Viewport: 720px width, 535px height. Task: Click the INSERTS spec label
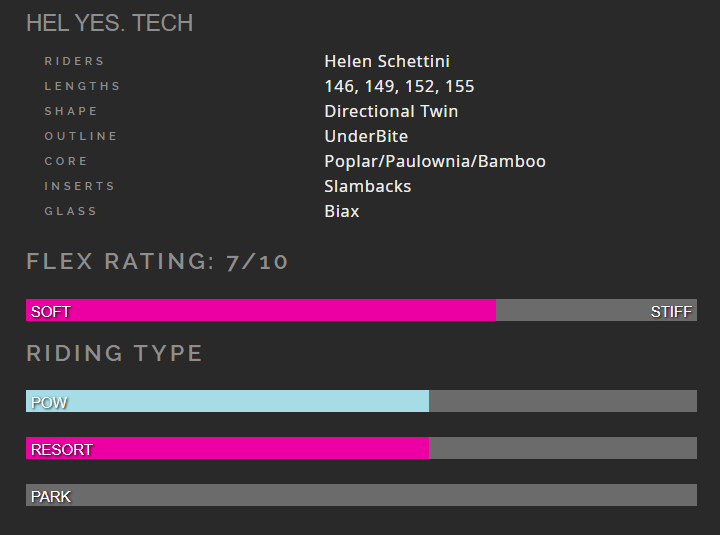[x=79, y=186]
